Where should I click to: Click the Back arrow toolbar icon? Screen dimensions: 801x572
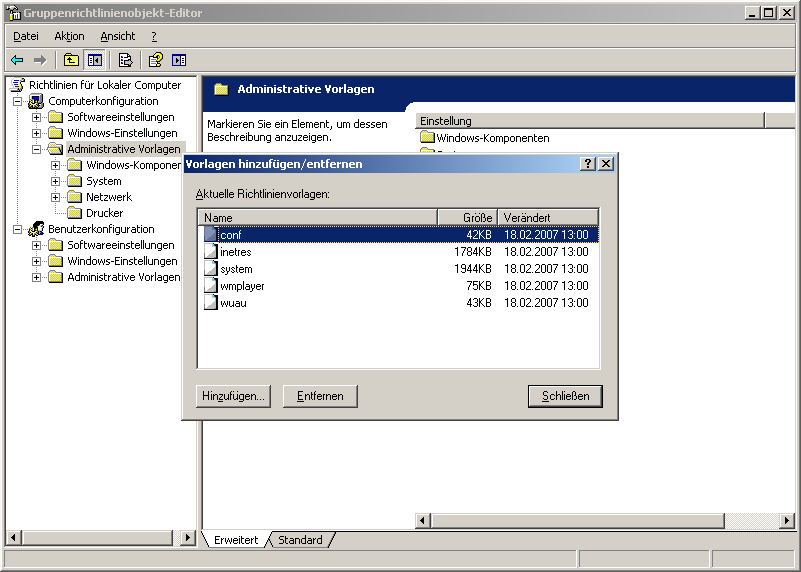click(17, 60)
